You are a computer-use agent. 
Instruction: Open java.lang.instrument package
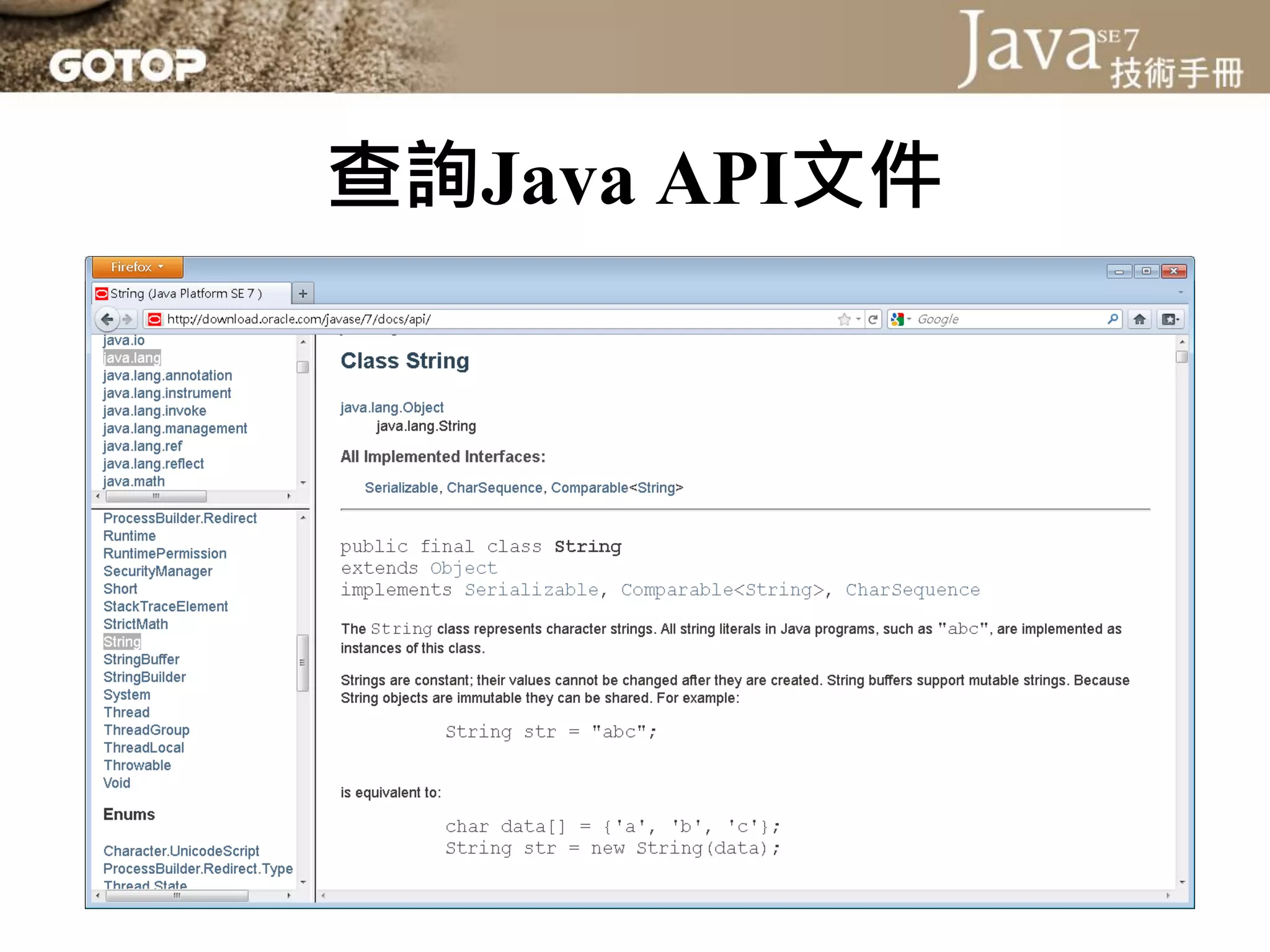pyautogui.click(x=167, y=393)
